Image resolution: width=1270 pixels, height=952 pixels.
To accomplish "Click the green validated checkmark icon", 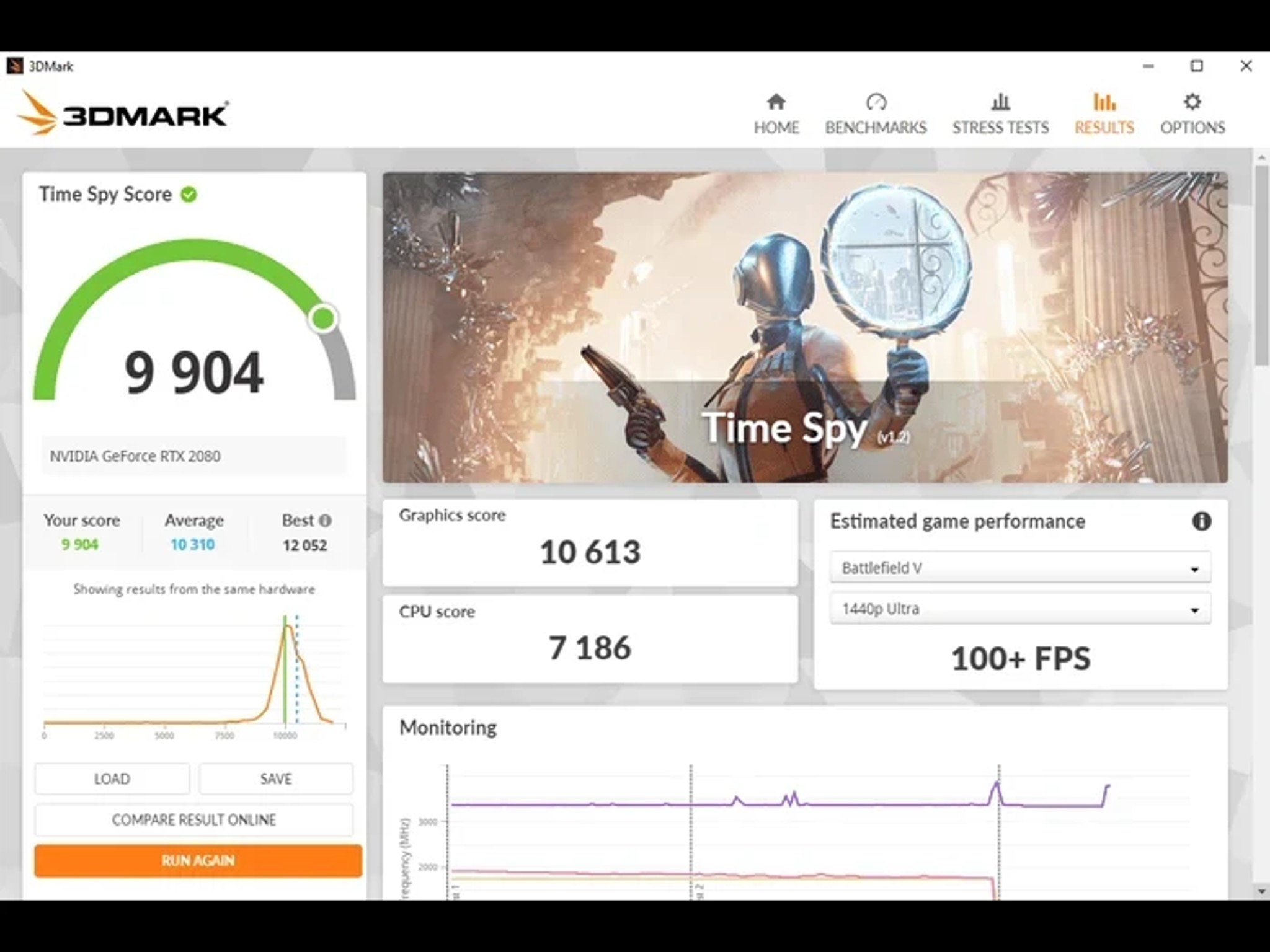I will pos(189,195).
